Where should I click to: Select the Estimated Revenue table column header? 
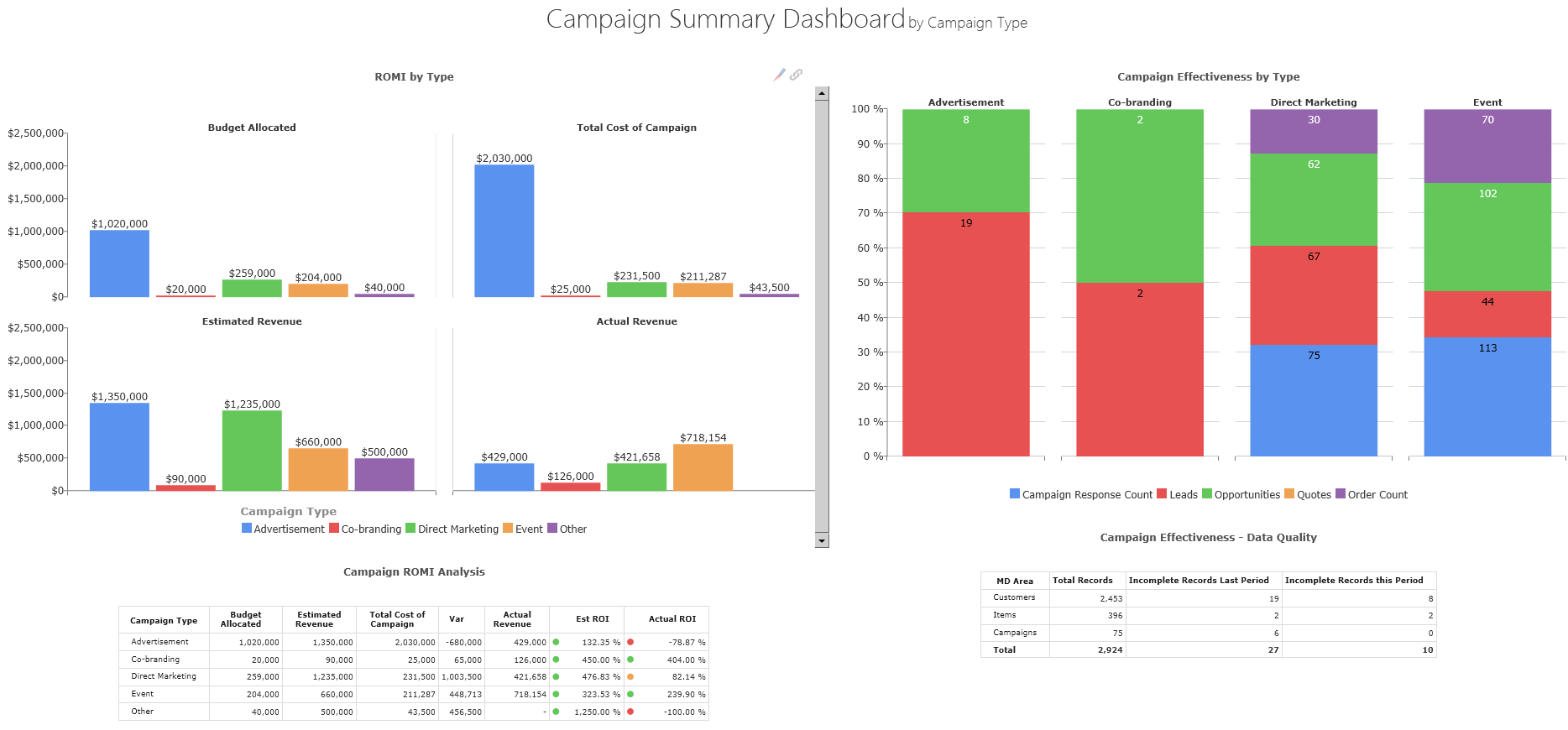tap(319, 619)
